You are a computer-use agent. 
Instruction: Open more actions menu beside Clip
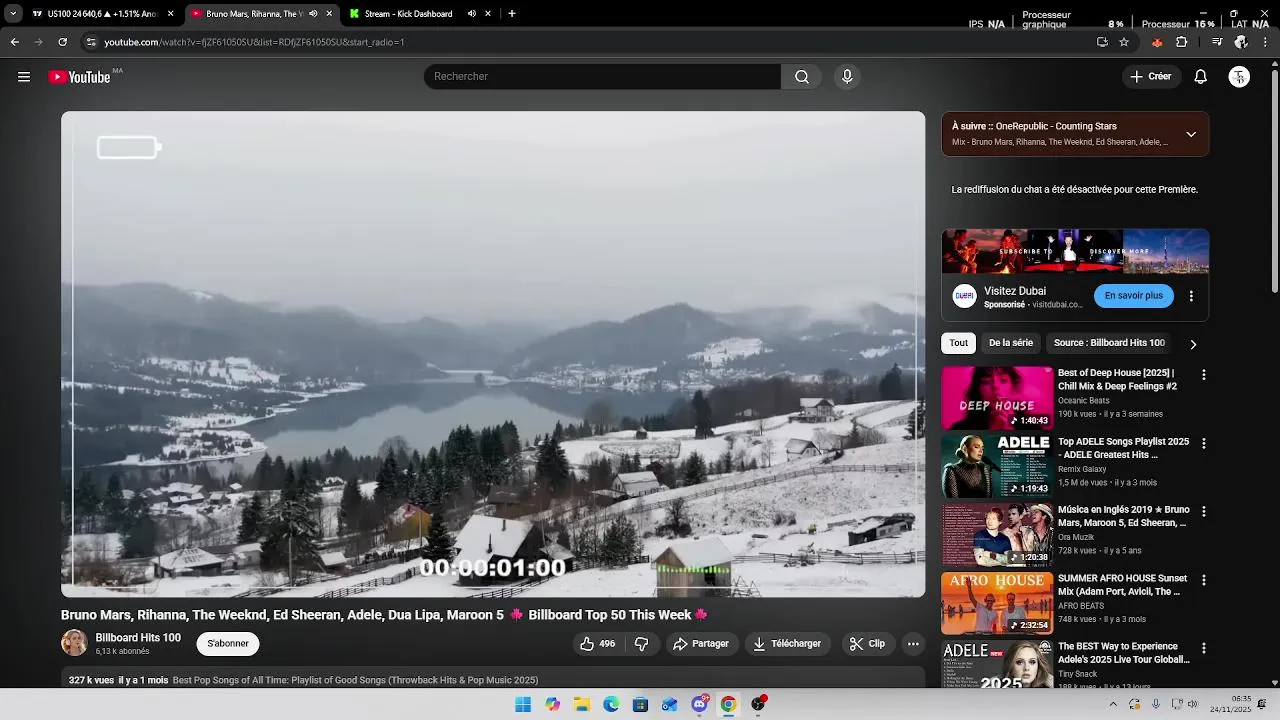click(913, 644)
